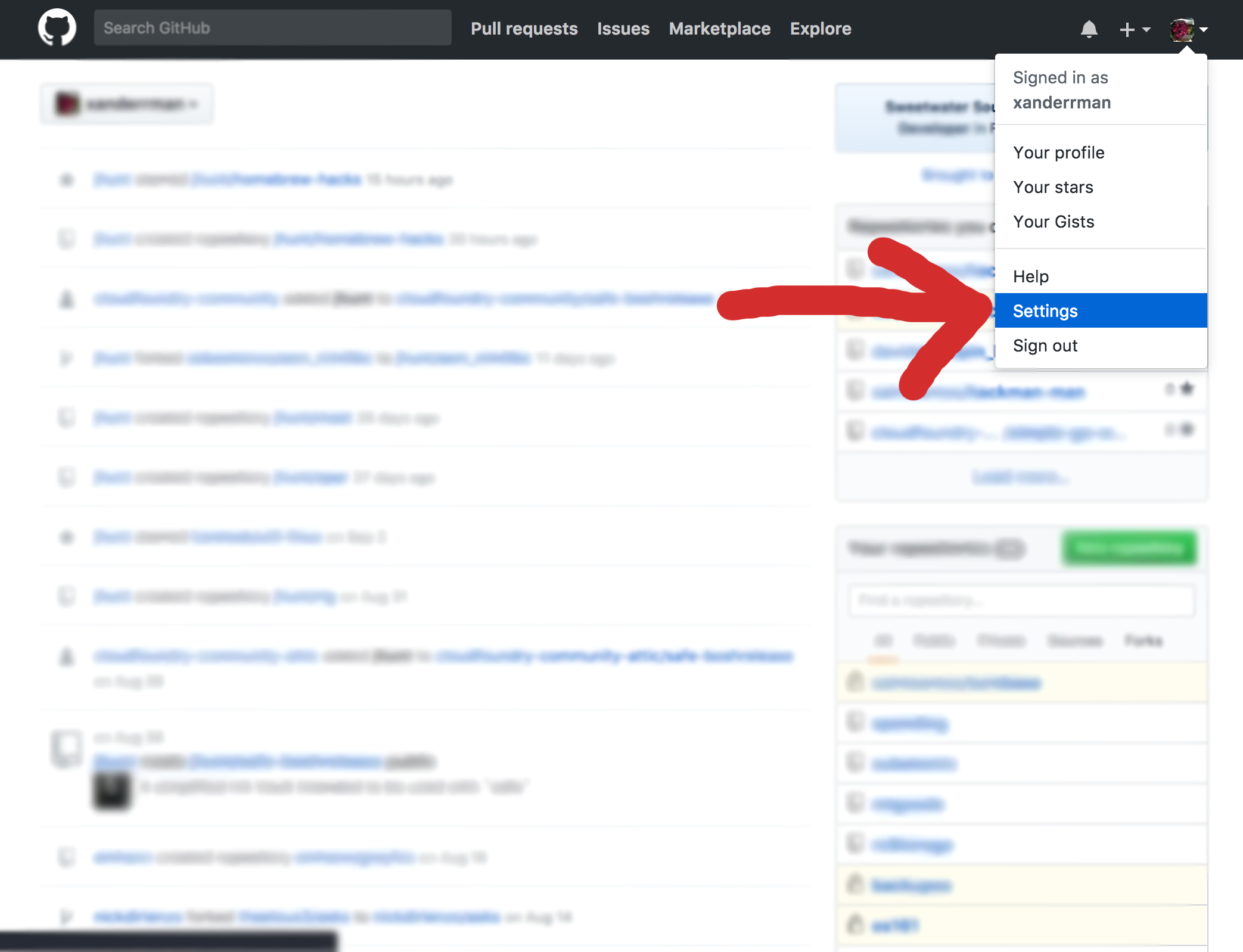
Task: Click the green New repository button
Action: [x=1129, y=548]
